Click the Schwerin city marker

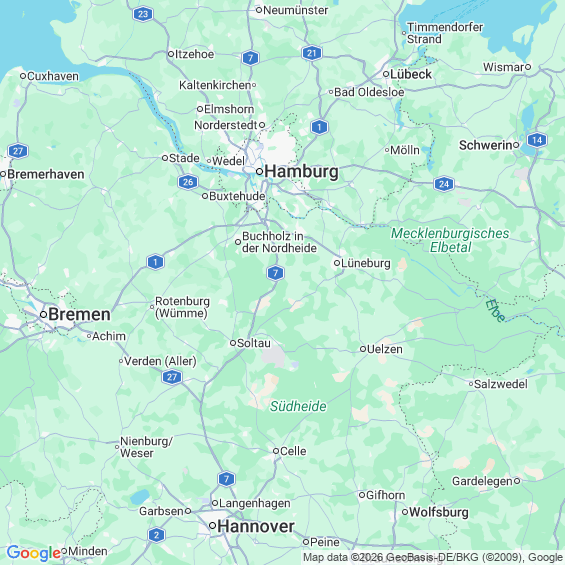[516, 145]
